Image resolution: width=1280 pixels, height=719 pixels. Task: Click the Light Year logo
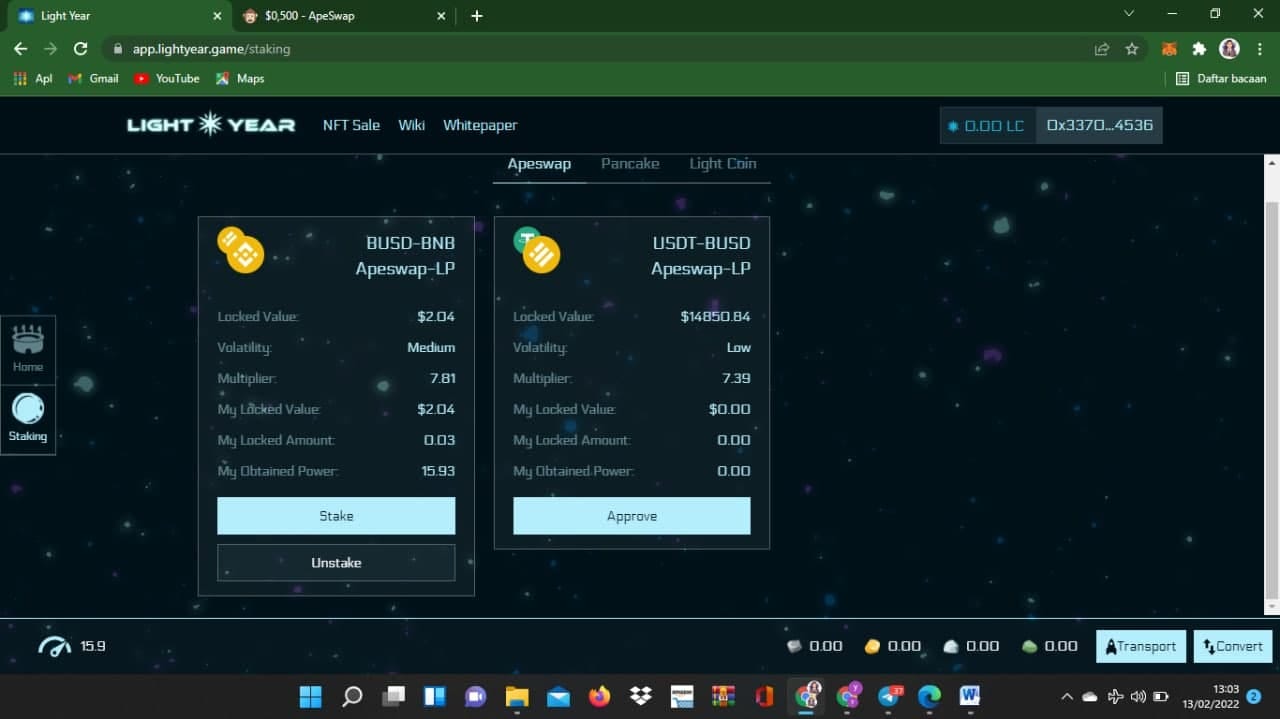pyautogui.click(x=211, y=125)
